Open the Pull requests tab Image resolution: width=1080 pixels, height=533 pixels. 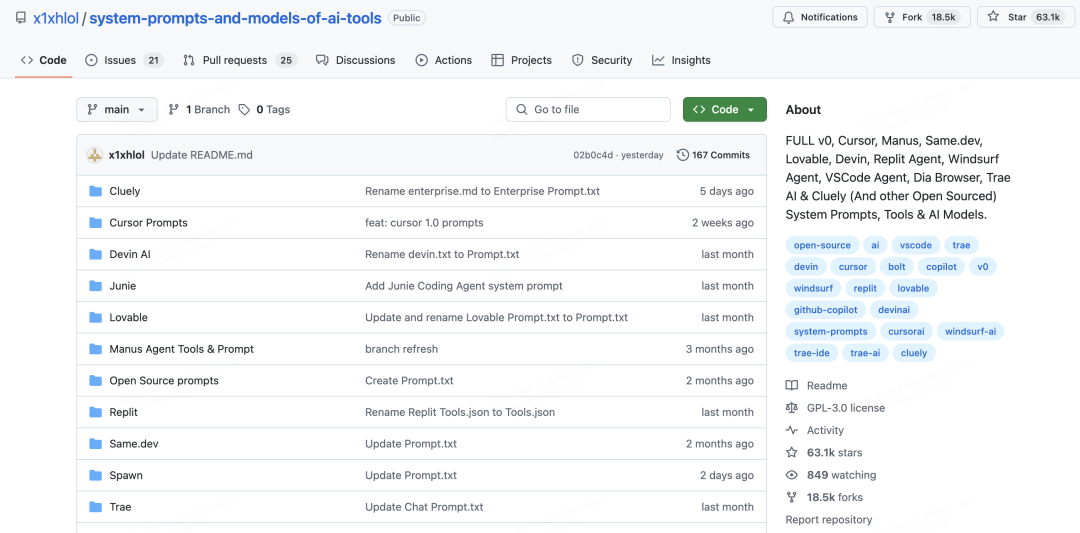(x=239, y=60)
